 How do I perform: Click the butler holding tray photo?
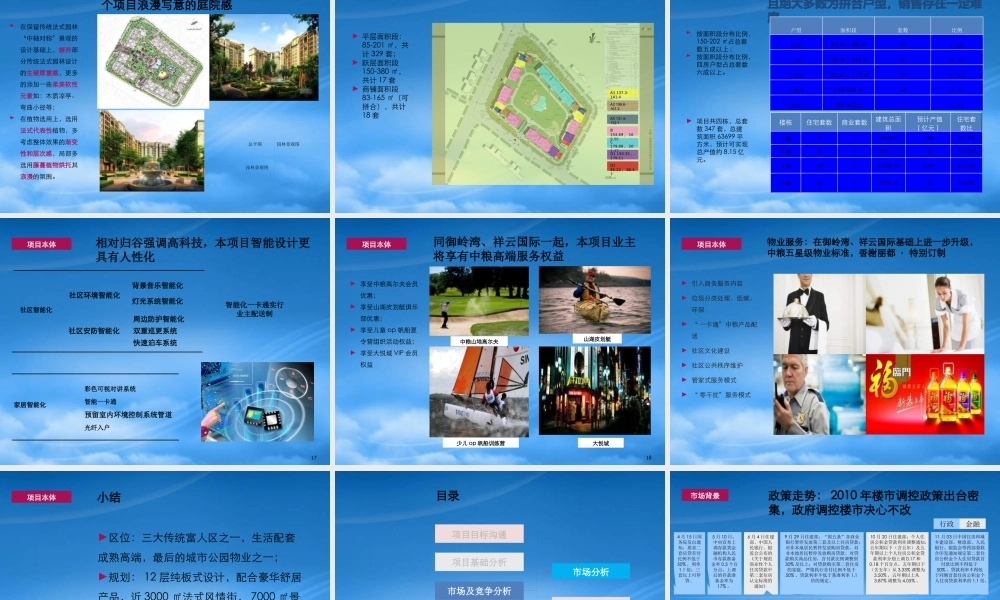[819, 314]
